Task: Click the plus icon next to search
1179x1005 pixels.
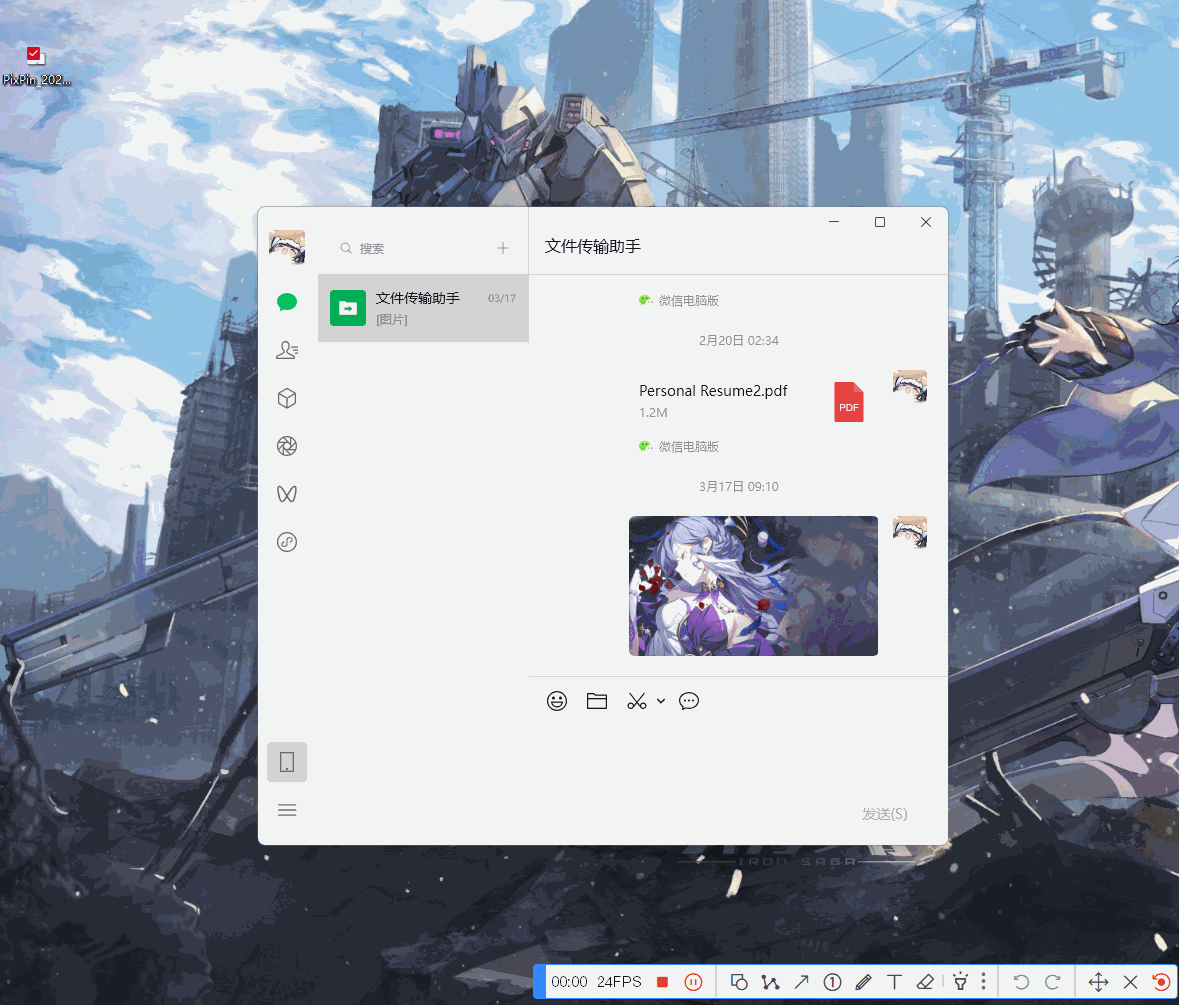Action: point(503,248)
